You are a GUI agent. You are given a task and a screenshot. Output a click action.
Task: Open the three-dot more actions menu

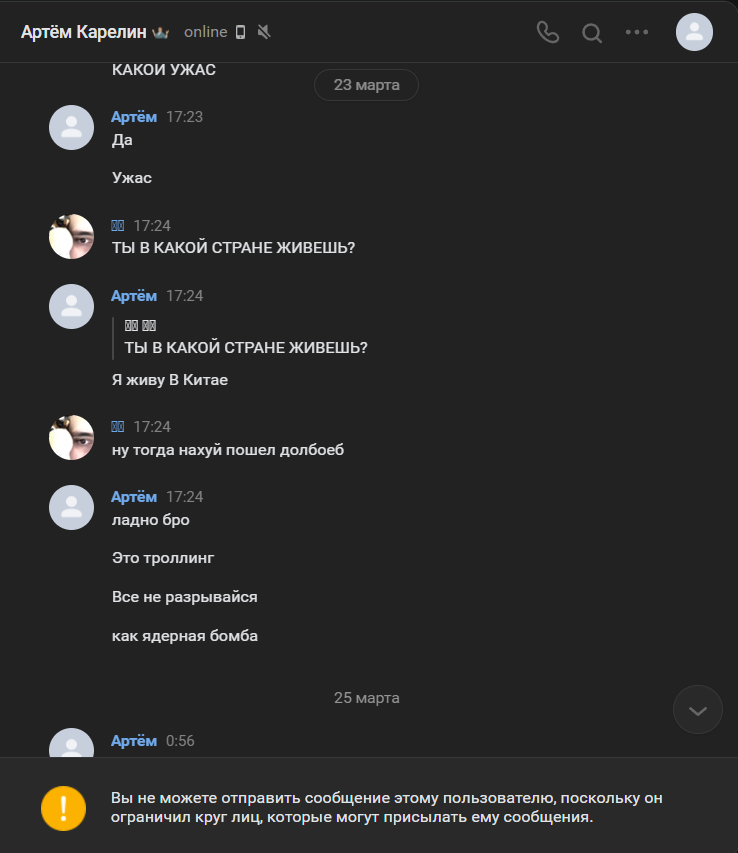pyautogui.click(x=637, y=32)
